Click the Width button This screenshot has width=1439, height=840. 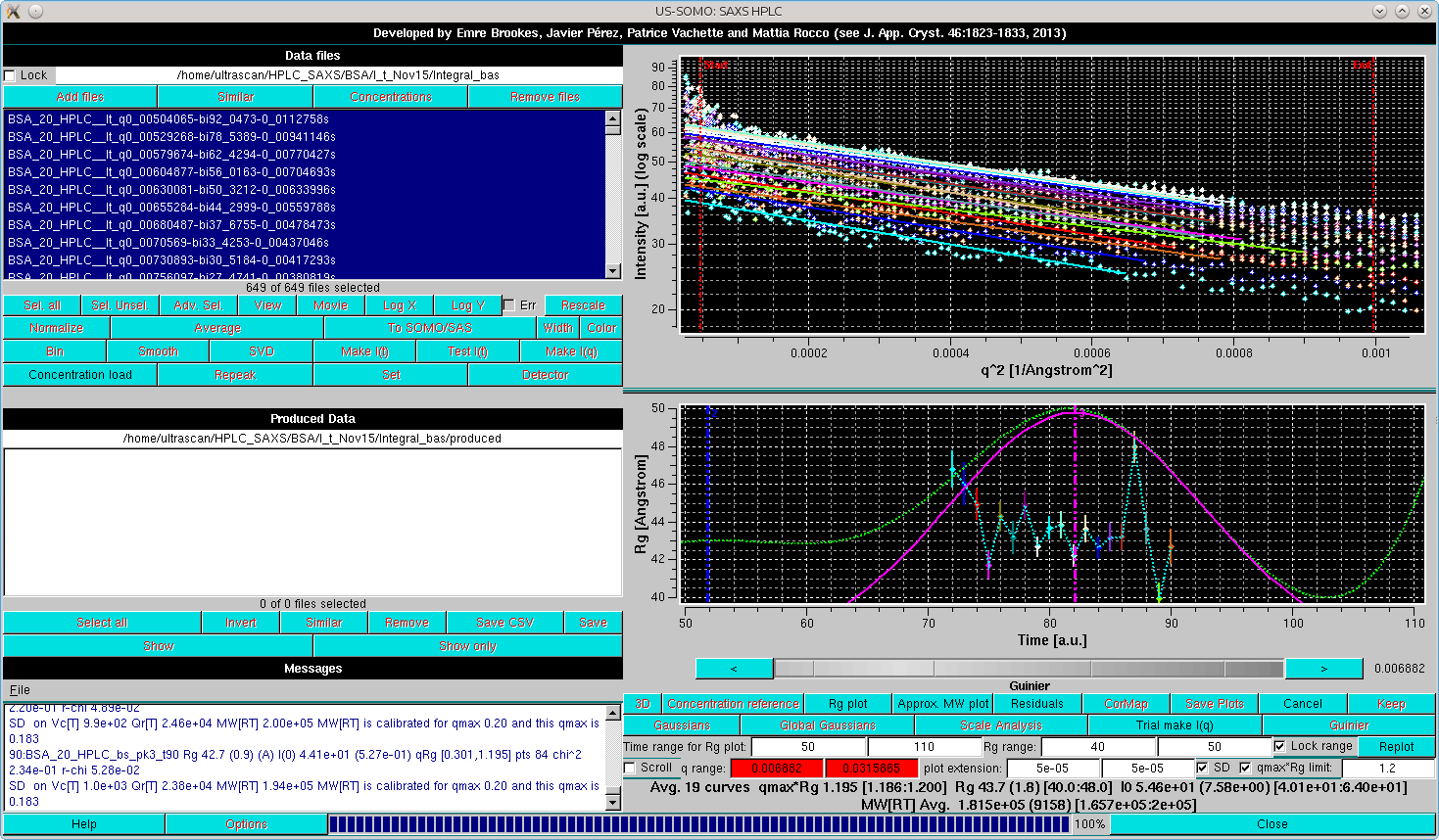[x=558, y=328]
